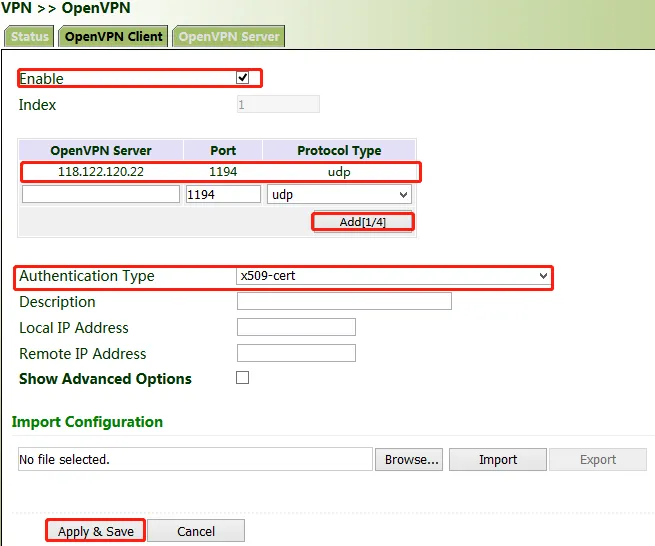
Task: Click the Port column header
Action: click(223, 150)
